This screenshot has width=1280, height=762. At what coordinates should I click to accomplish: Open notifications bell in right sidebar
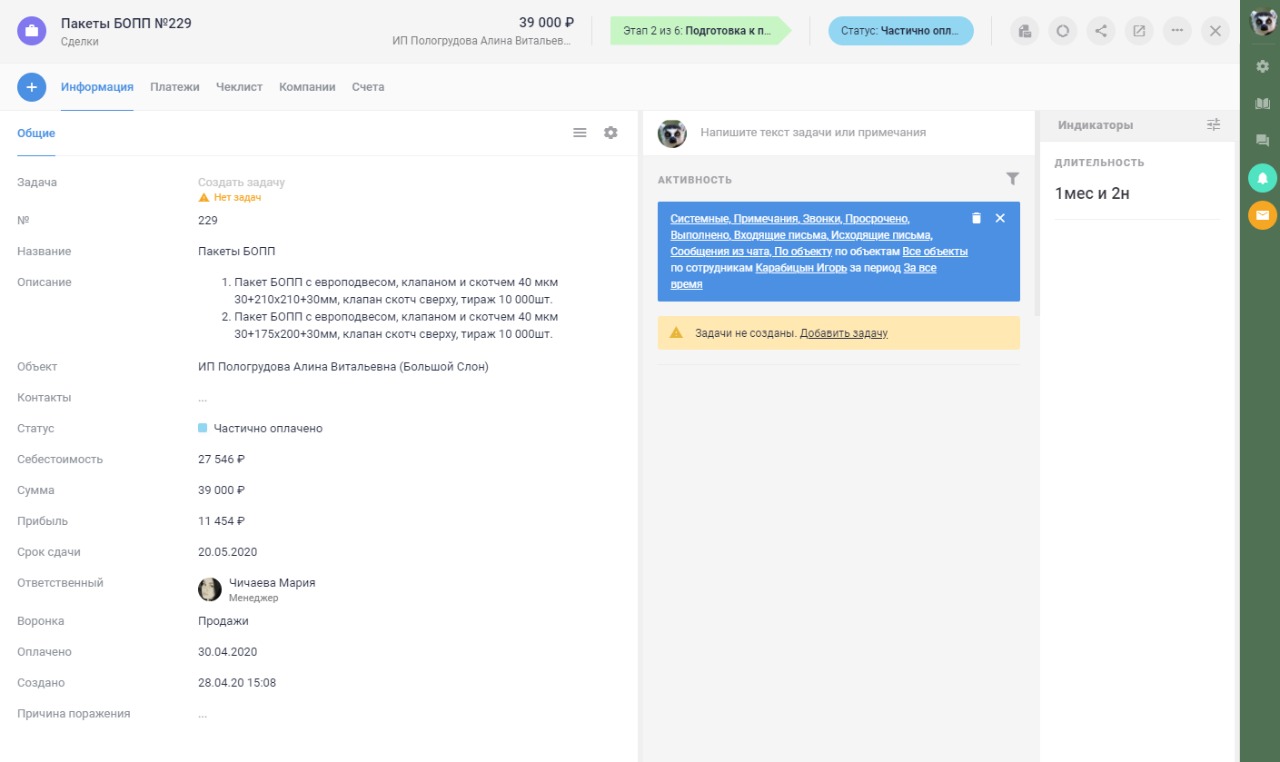[1262, 178]
